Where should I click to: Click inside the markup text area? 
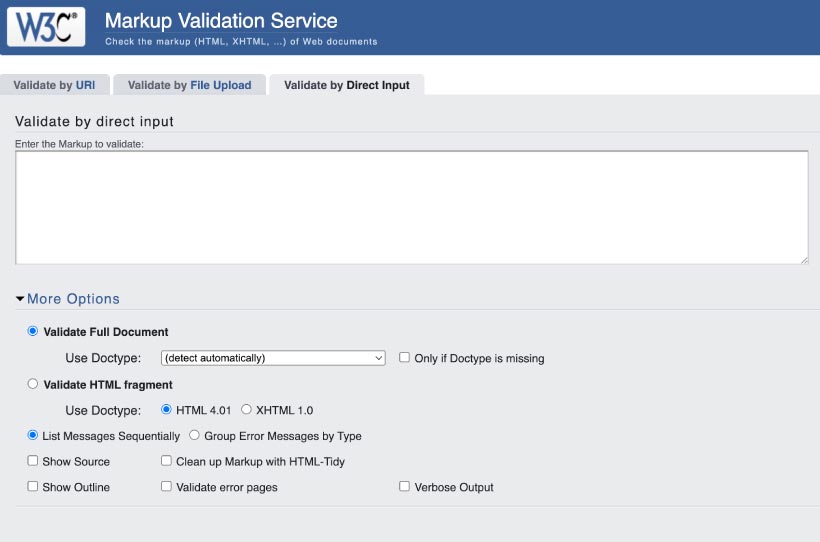coord(412,208)
